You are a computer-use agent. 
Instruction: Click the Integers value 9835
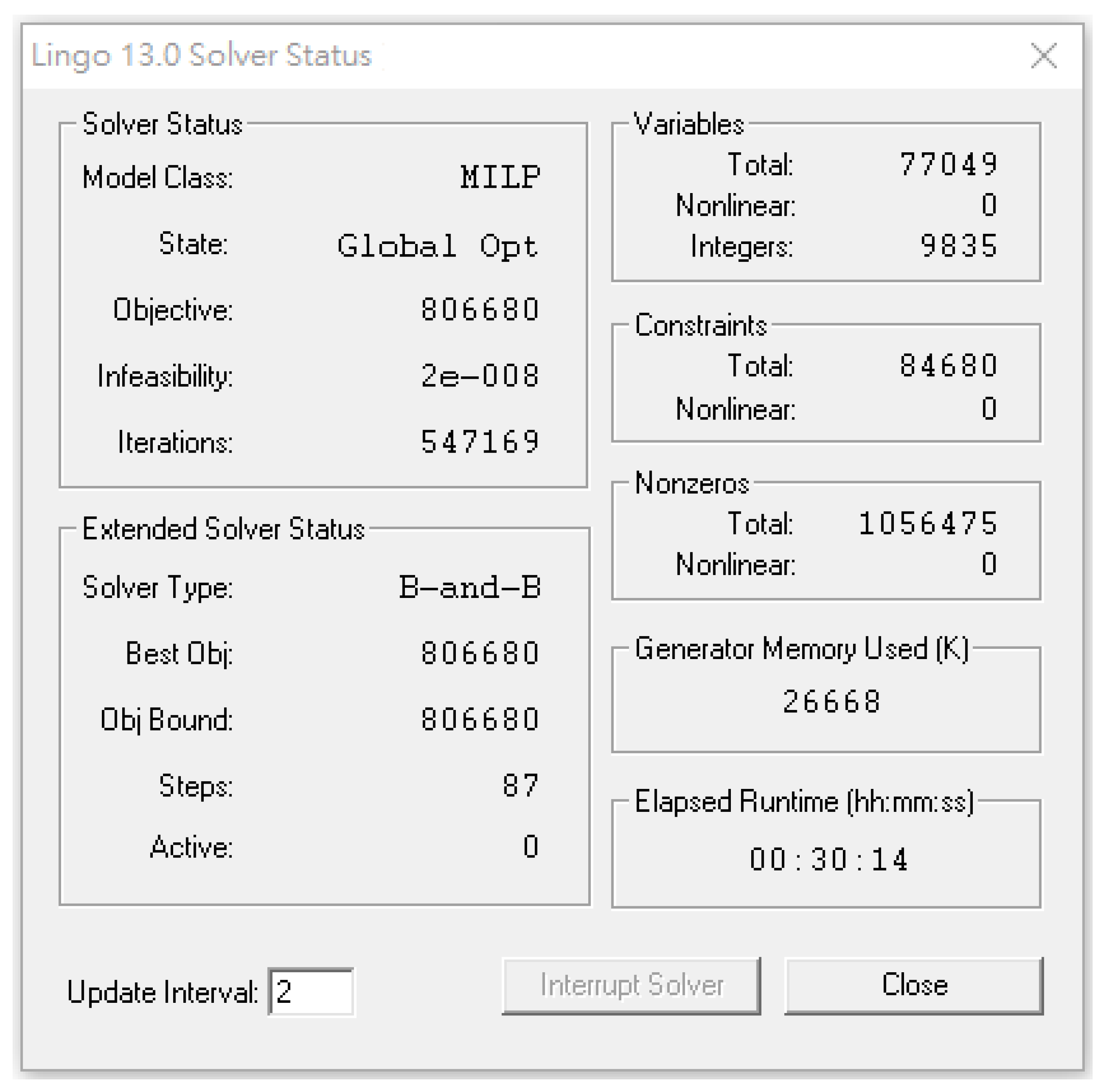click(x=959, y=246)
